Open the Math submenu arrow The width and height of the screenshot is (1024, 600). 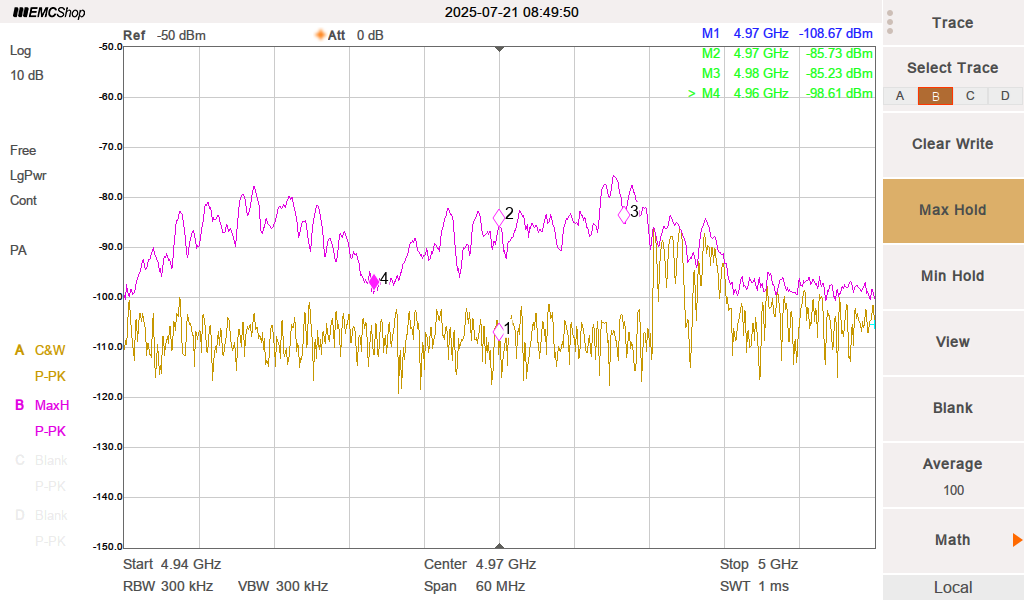click(1016, 540)
